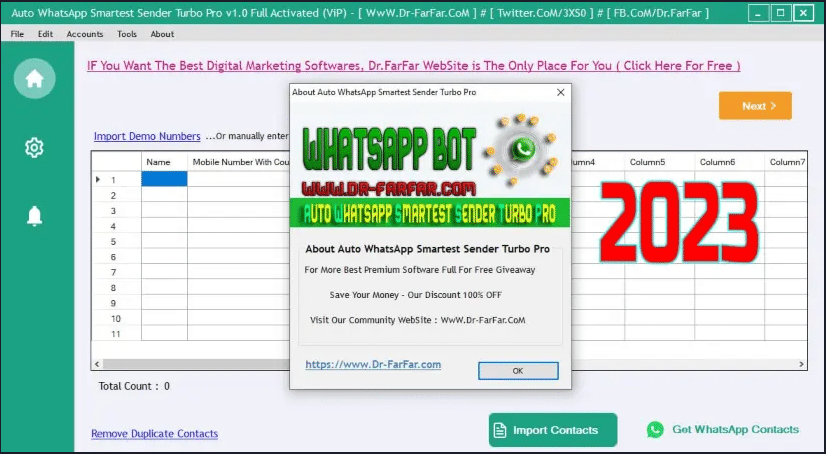The image size is (826, 454).
Task: Click the Next button
Action: coord(755,106)
